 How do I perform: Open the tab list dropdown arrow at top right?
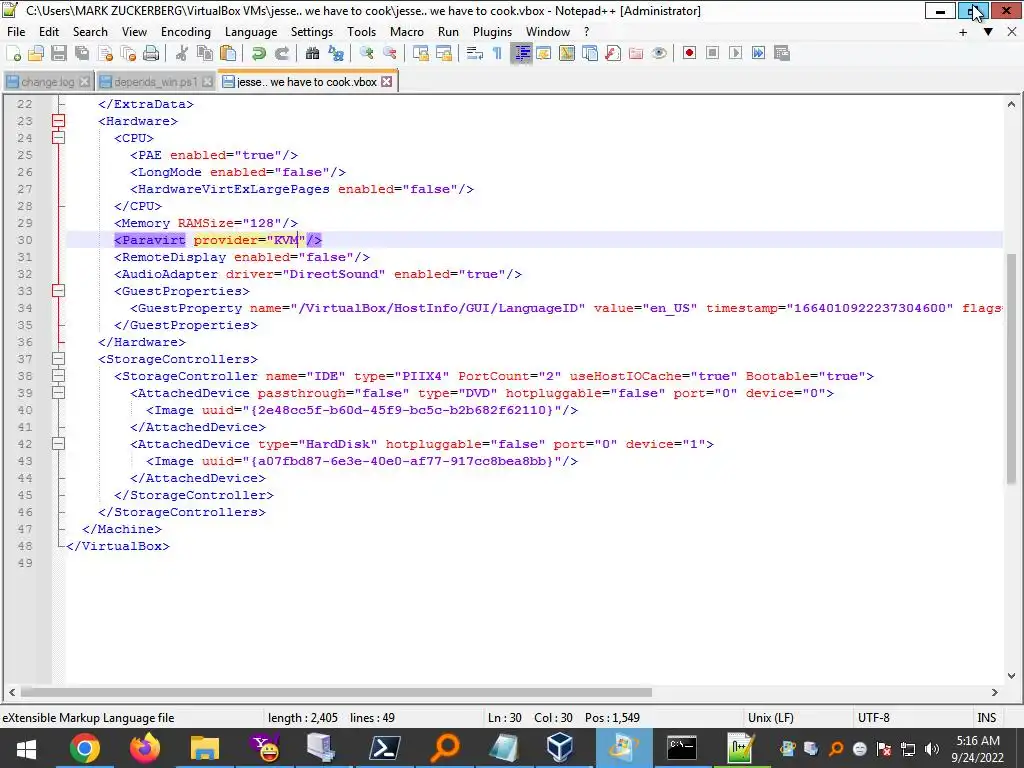[x=988, y=31]
